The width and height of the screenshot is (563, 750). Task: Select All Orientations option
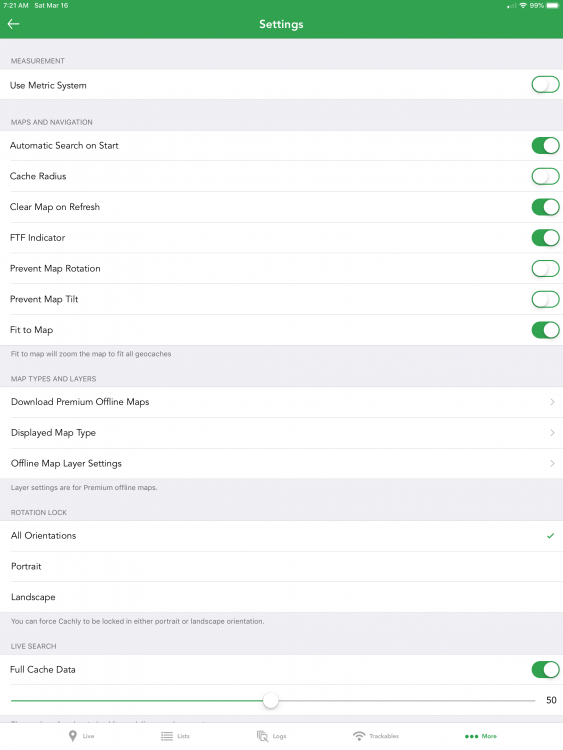281,536
